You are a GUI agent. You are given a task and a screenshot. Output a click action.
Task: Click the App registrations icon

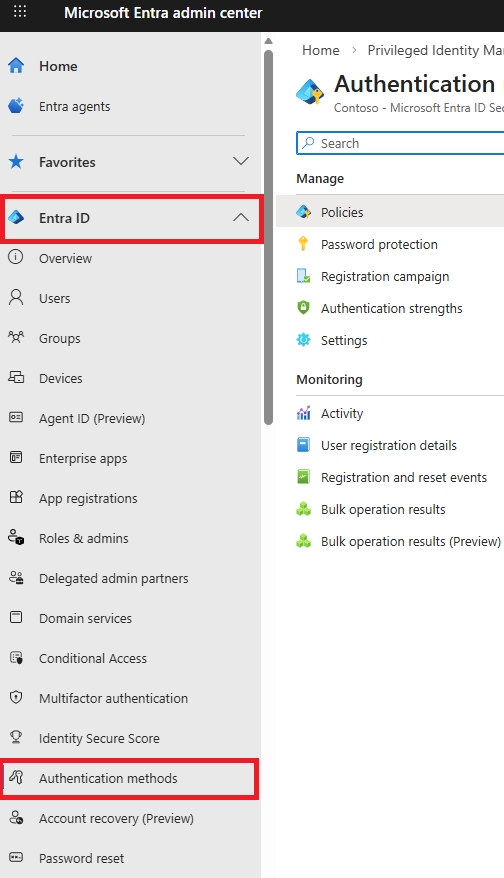tap(16, 497)
